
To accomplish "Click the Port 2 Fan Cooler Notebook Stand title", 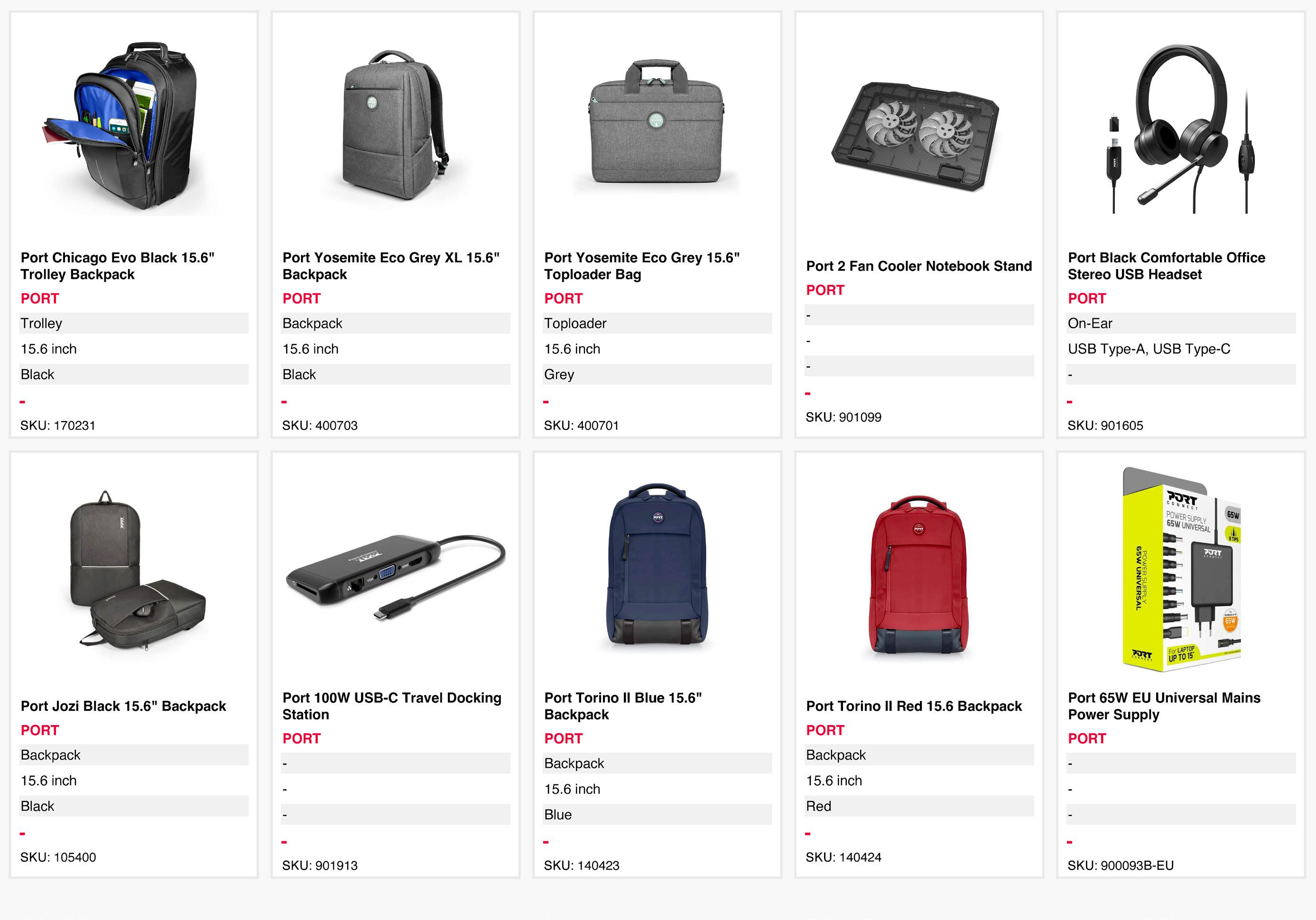I will [918, 267].
